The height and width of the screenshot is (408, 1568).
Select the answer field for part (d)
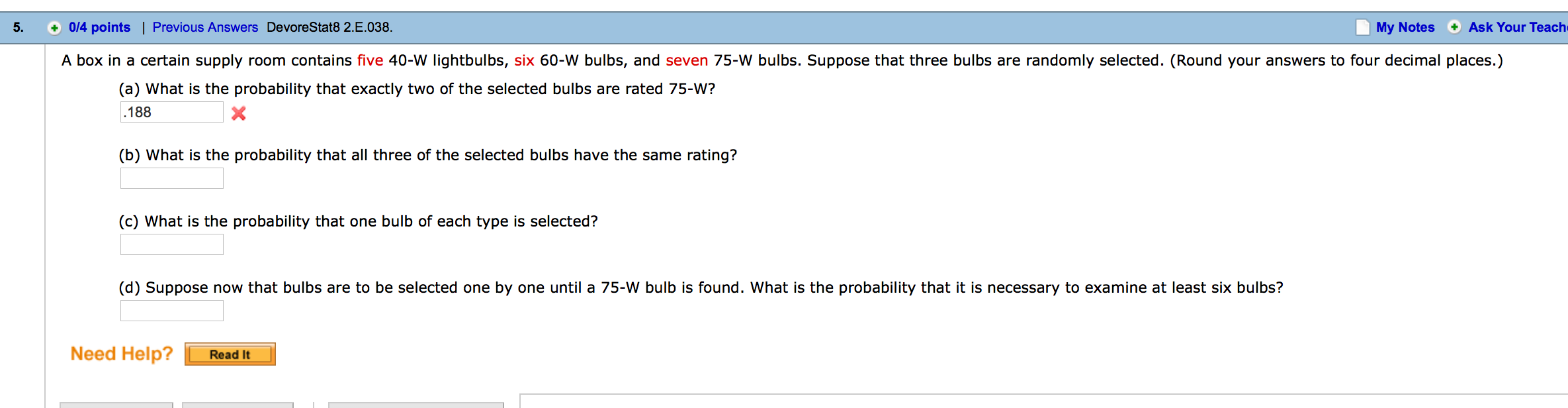171,310
